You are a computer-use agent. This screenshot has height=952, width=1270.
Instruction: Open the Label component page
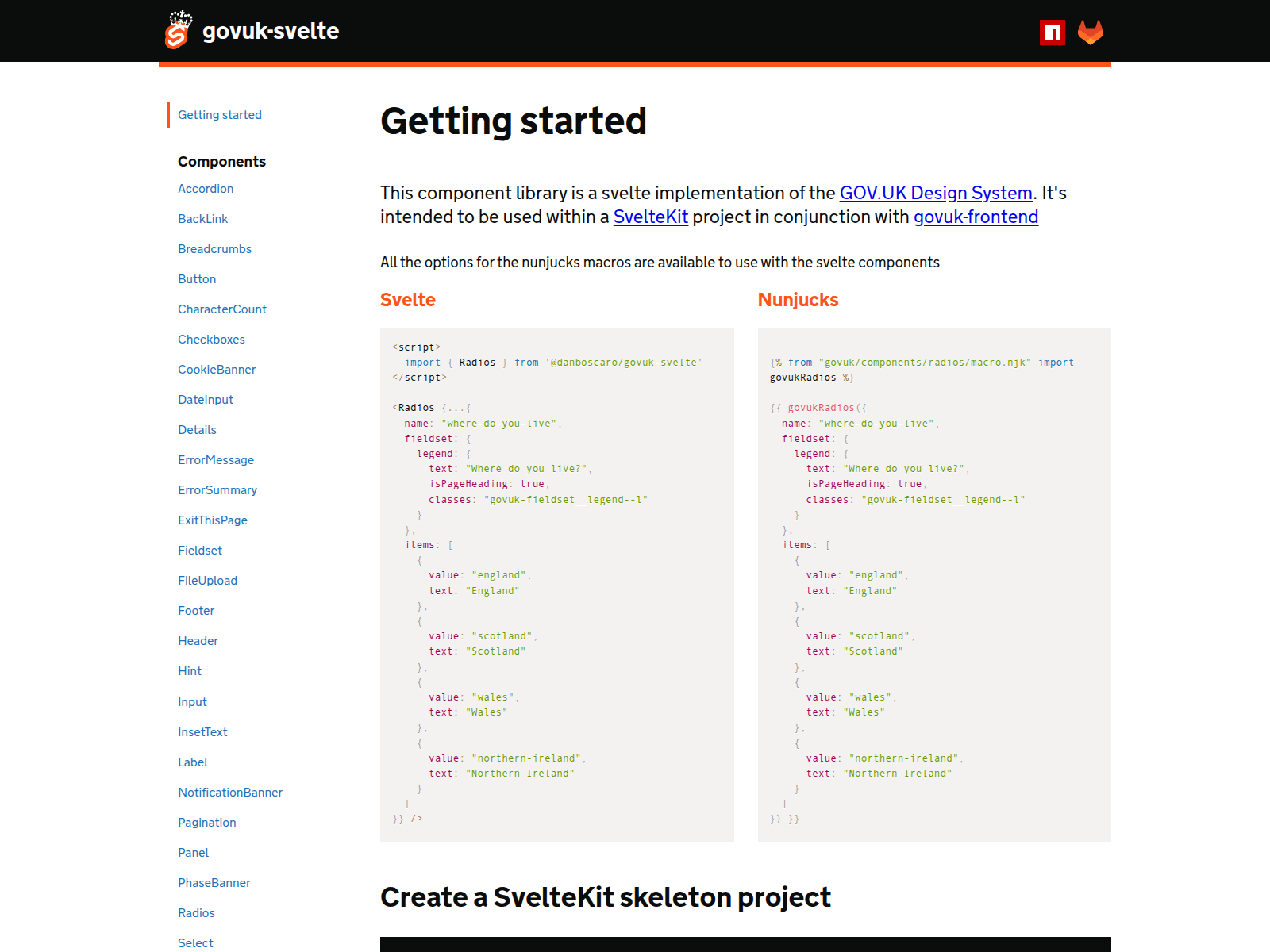[193, 762]
